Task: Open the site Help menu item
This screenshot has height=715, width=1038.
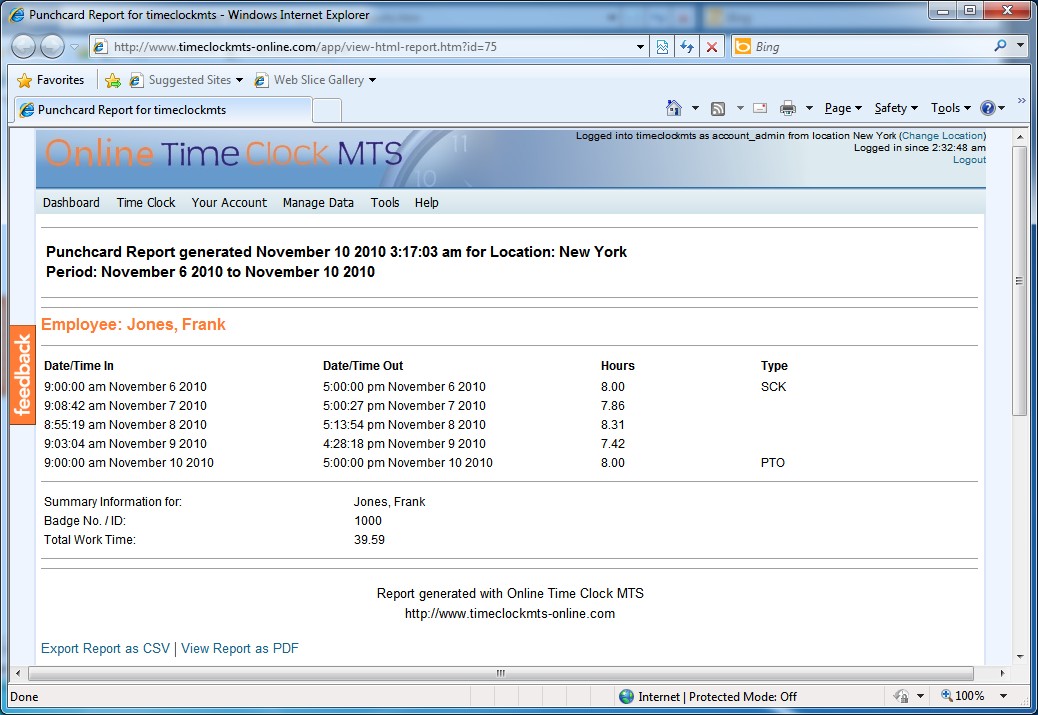Action: click(427, 203)
